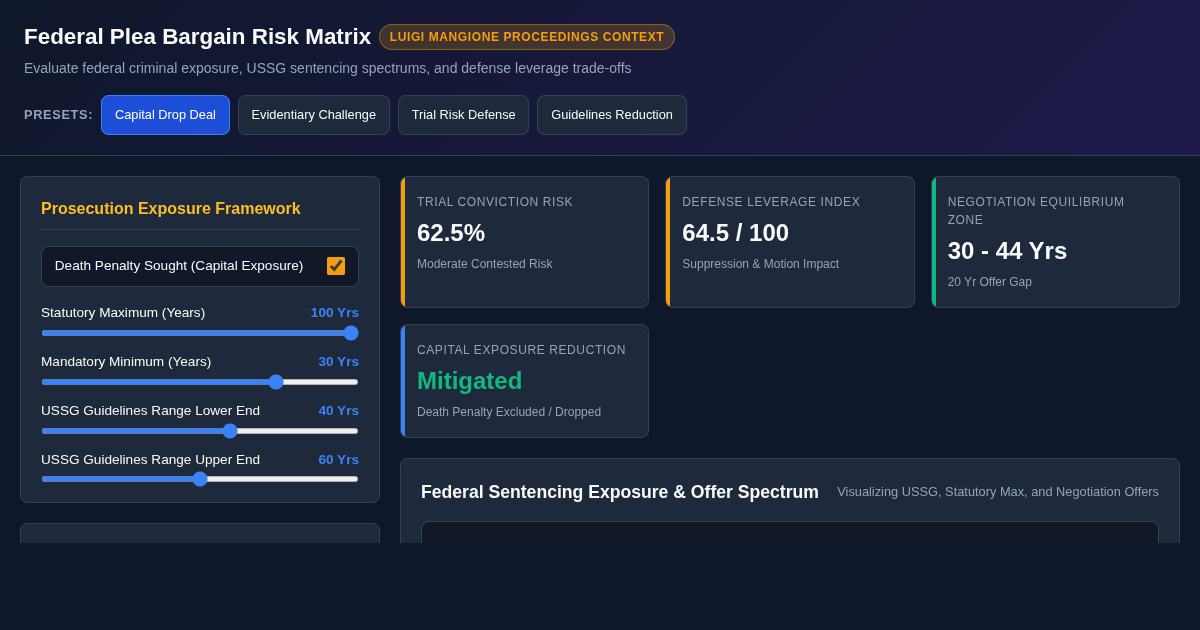Image resolution: width=1200 pixels, height=630 pixels.
Task: Click the Mandatory Minimum slider handle
Action: 276,382
